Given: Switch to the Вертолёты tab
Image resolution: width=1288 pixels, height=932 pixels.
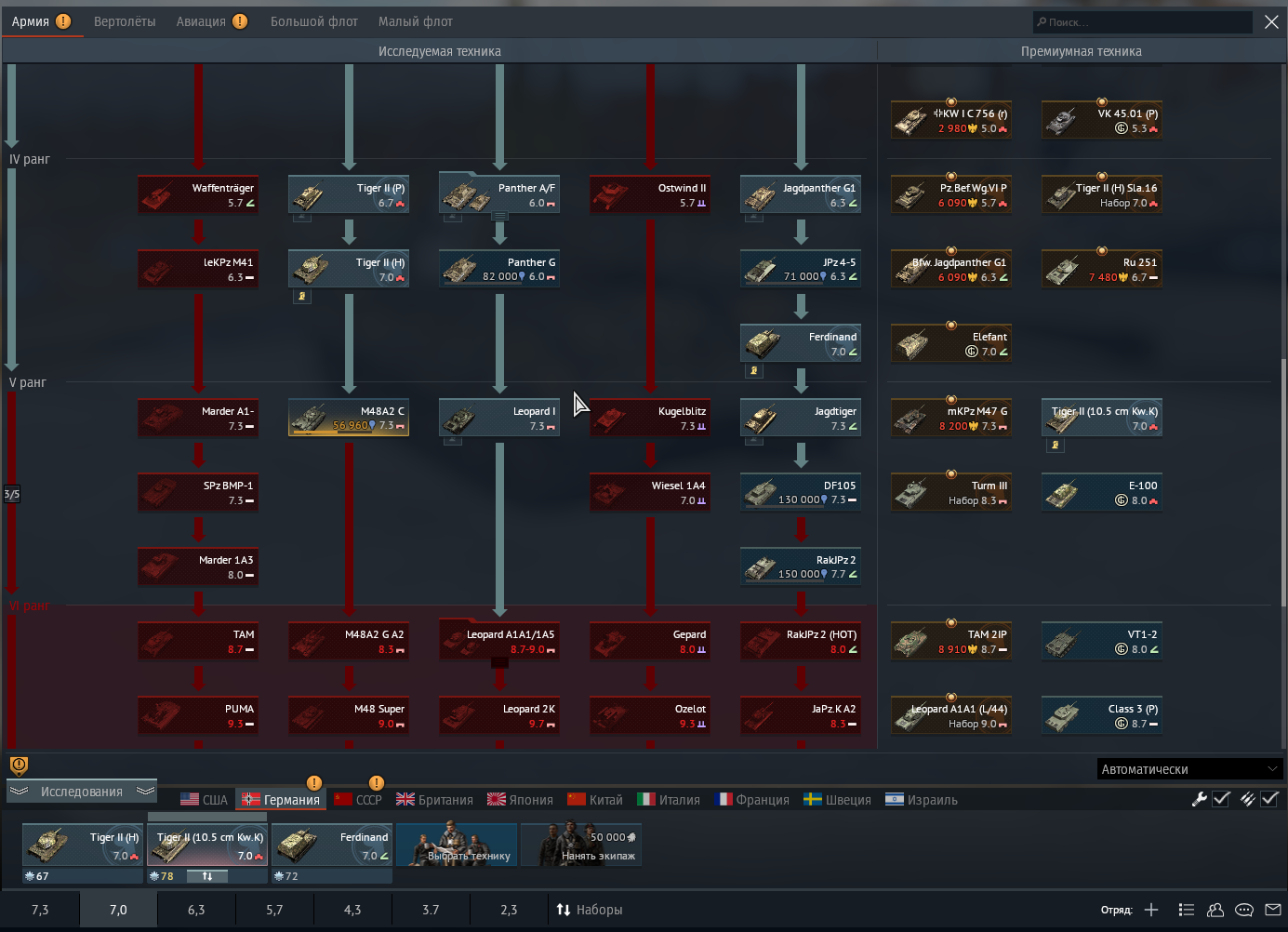Looking at the screenshot, I should pyautogui.click(x=125, y=21).
